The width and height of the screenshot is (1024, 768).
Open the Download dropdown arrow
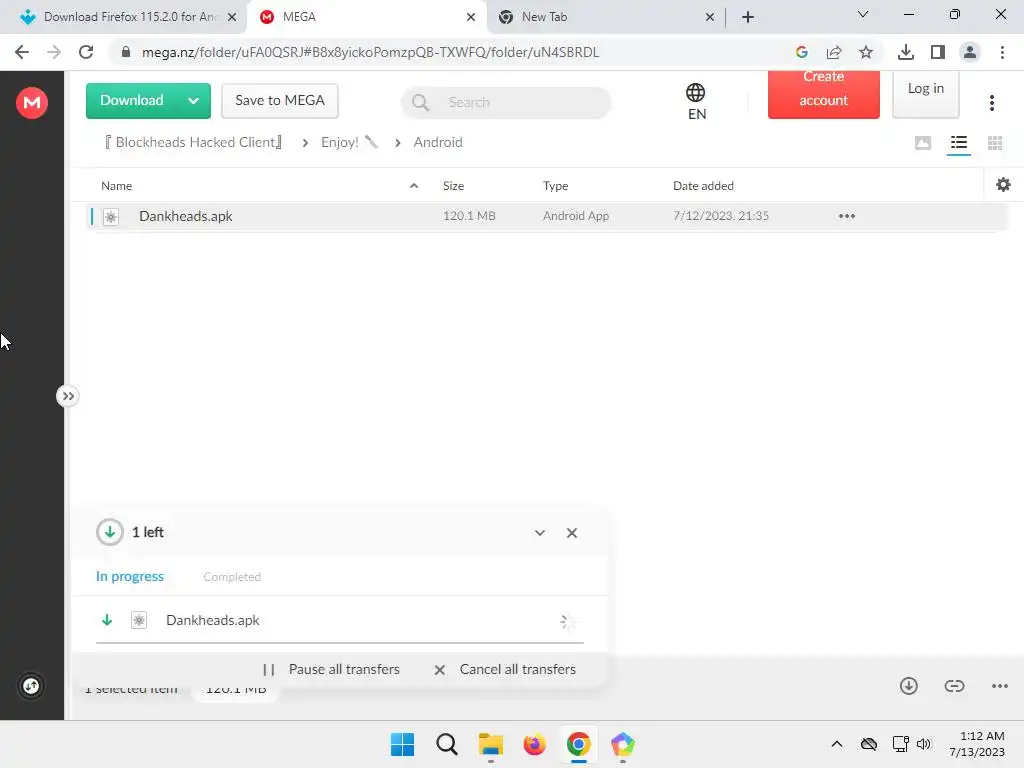193,101
